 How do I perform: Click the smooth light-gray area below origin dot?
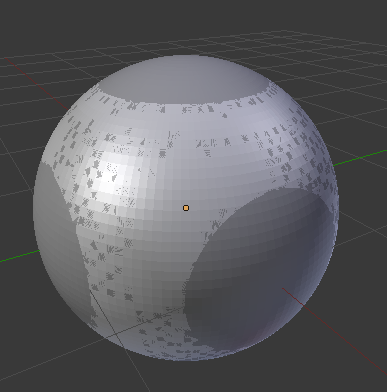(x=167, y=253)
